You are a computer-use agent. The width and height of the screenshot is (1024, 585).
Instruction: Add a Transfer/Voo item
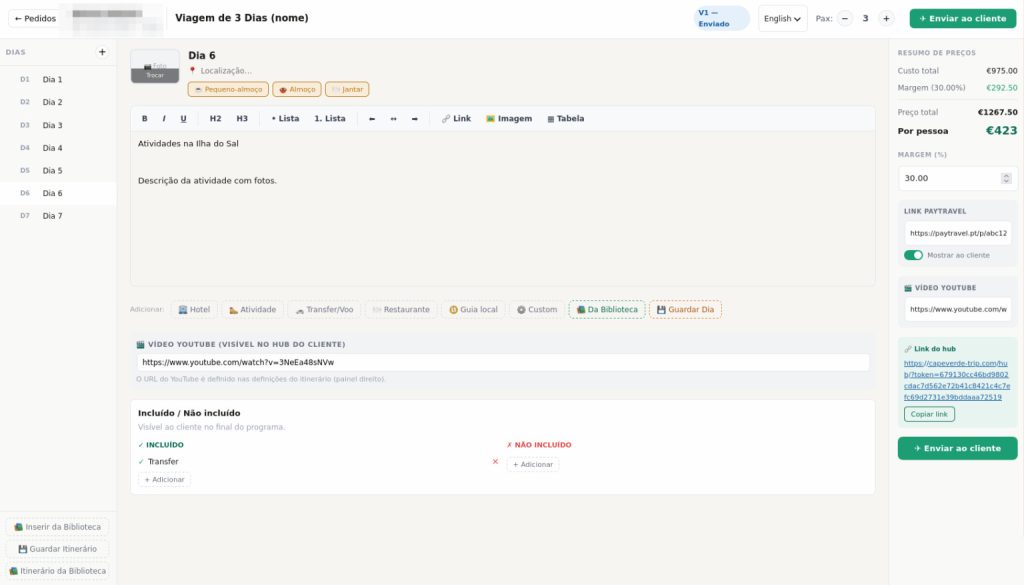[325, 309]
